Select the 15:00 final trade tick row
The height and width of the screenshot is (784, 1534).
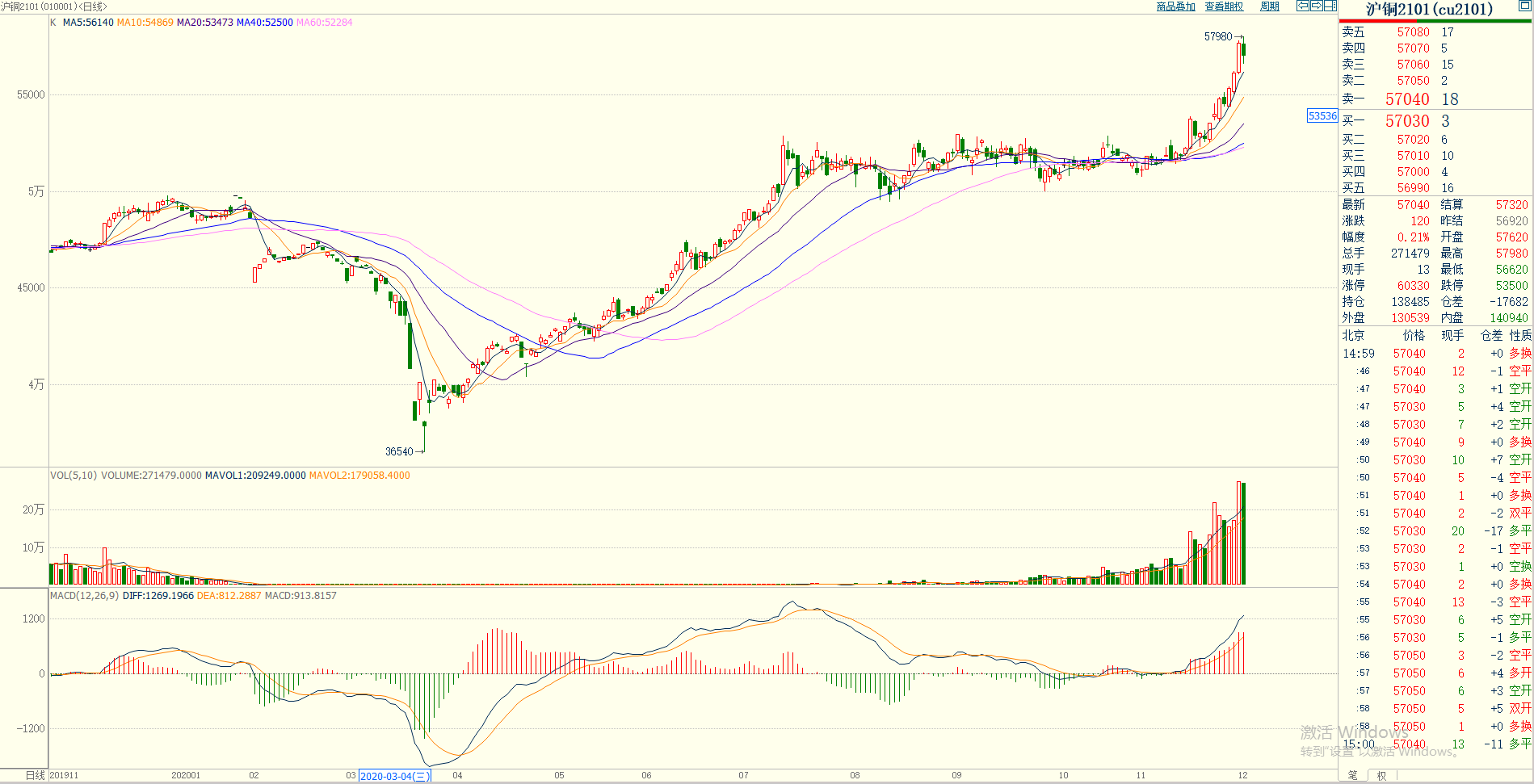(x=1436, y=744)
